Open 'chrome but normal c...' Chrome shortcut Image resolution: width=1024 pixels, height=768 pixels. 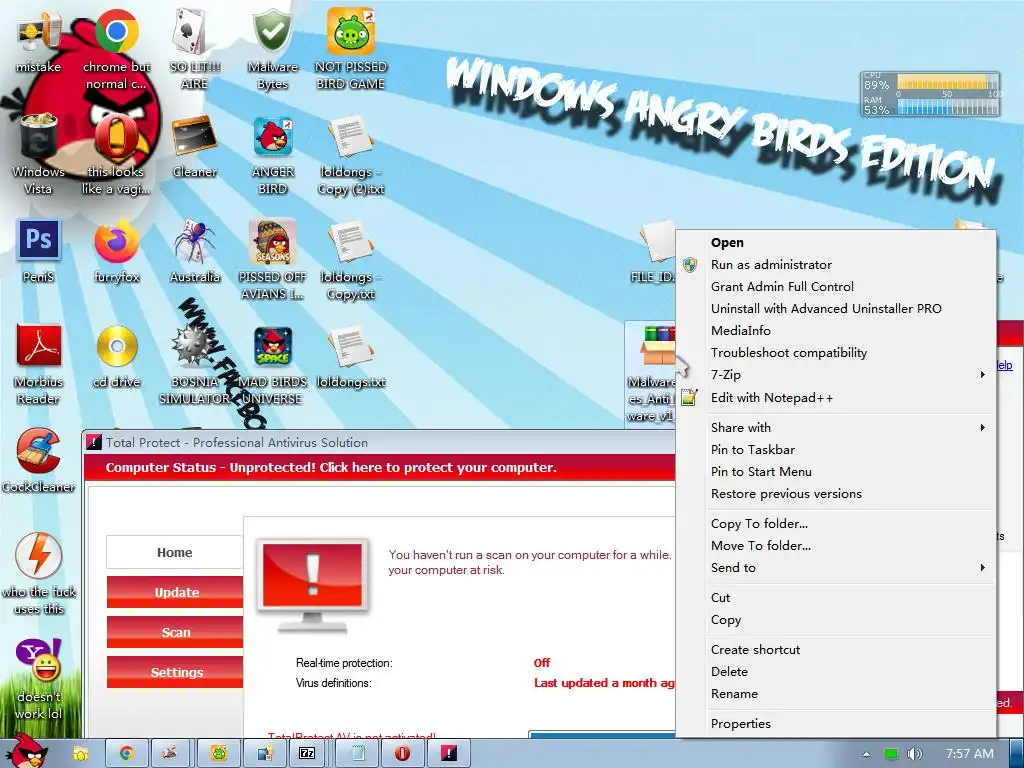(x=116, y=48)
